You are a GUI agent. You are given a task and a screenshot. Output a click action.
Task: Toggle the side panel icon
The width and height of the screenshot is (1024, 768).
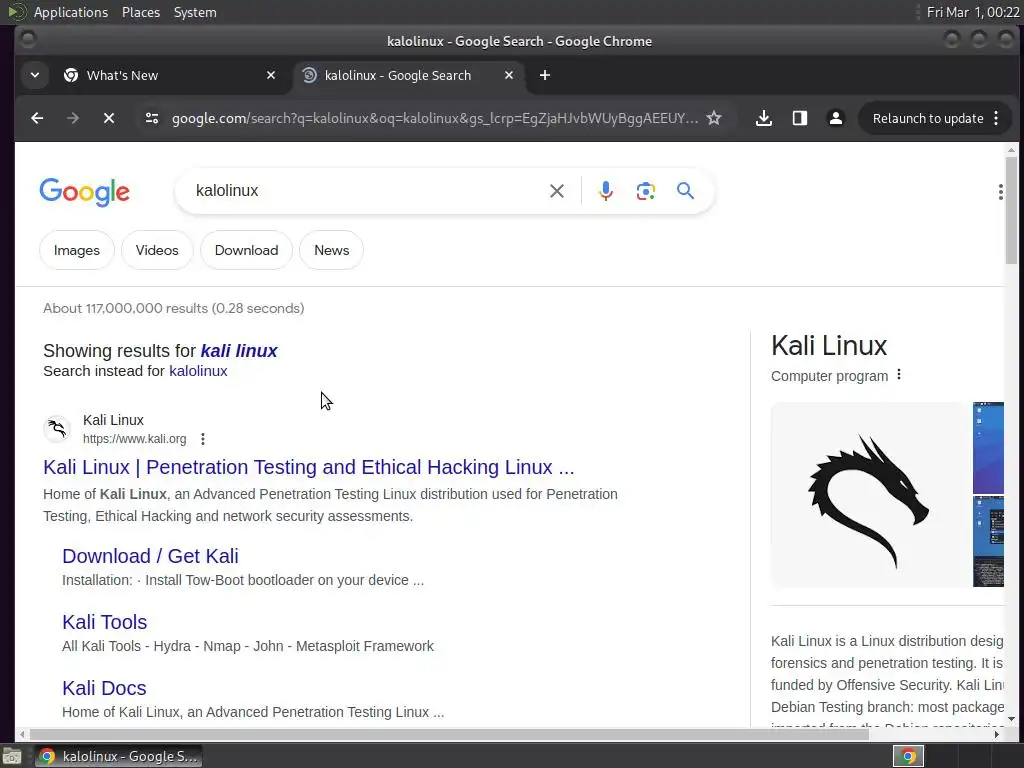(x=799, y=118)
